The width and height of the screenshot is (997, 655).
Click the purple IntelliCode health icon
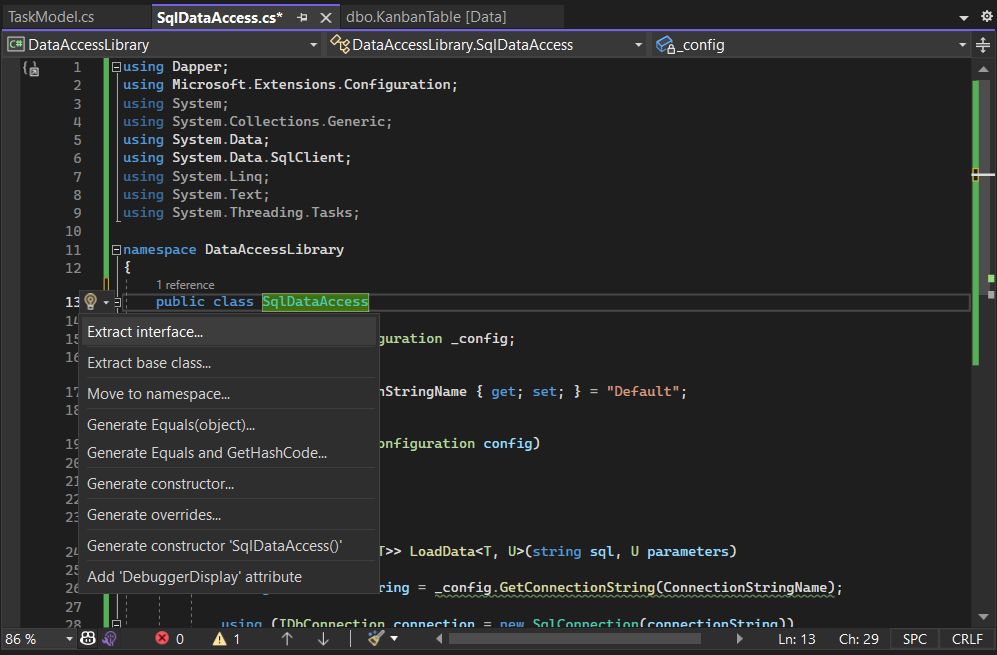[109, 638]
